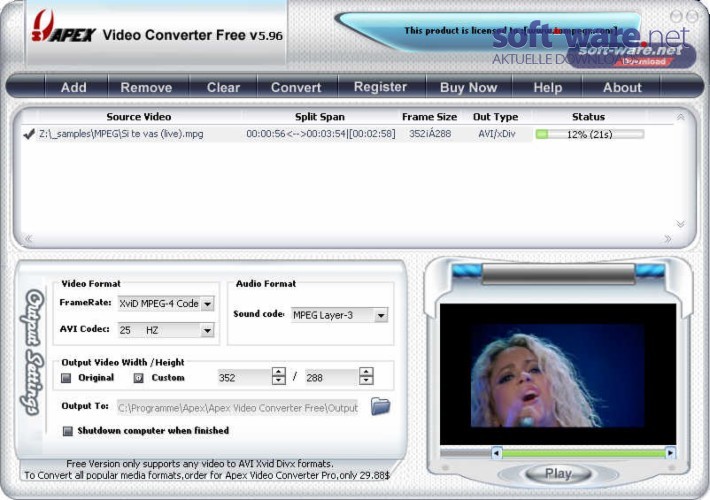Open the Register menu item
The height and width of the screenshot is (500, 710).
380,87
